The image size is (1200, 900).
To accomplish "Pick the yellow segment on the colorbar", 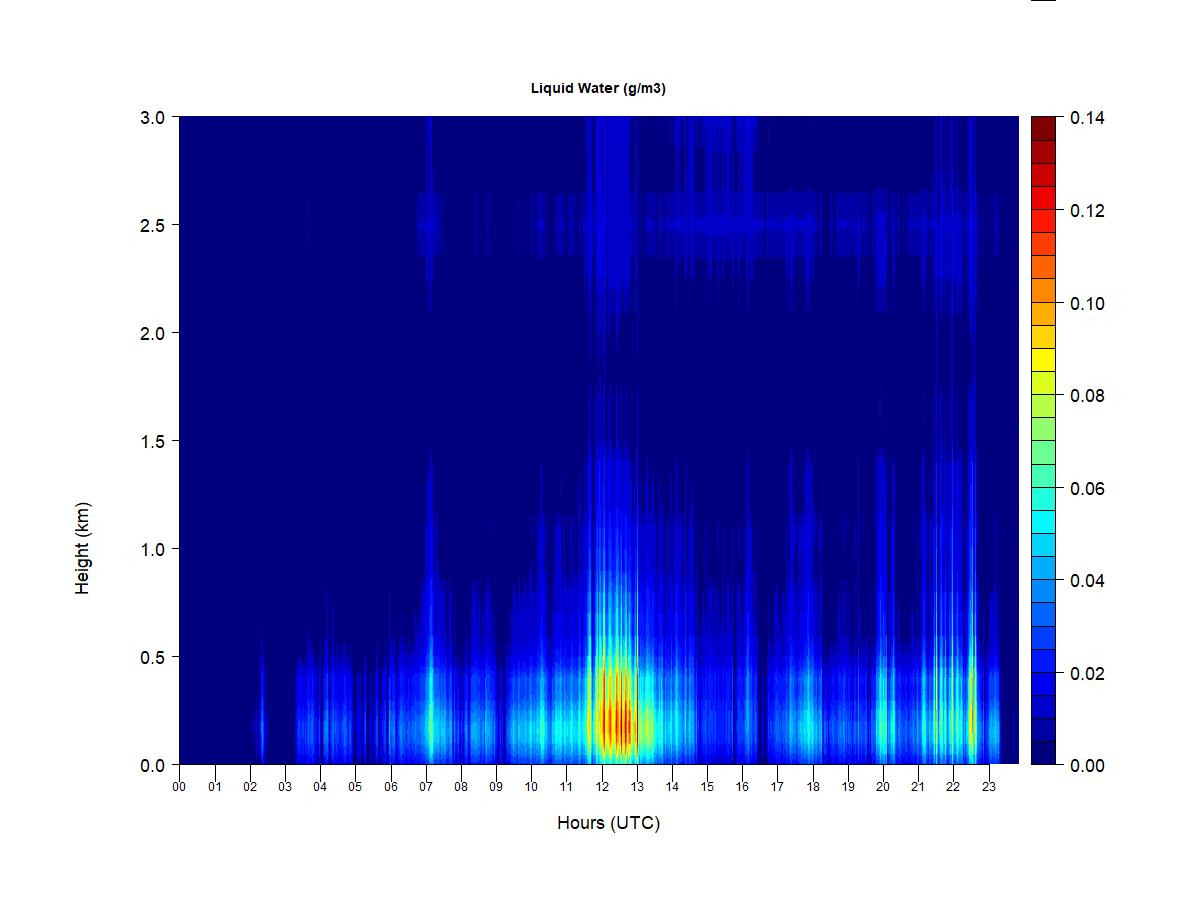I will click(x=1043, y=360).
